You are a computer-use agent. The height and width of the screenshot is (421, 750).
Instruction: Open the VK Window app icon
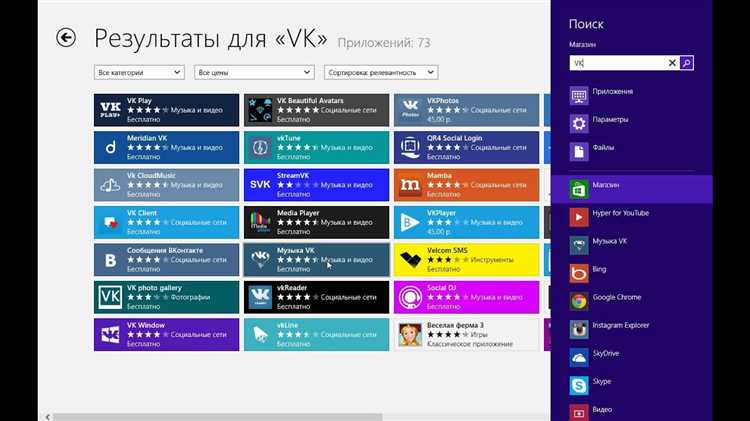click(110, 334)
